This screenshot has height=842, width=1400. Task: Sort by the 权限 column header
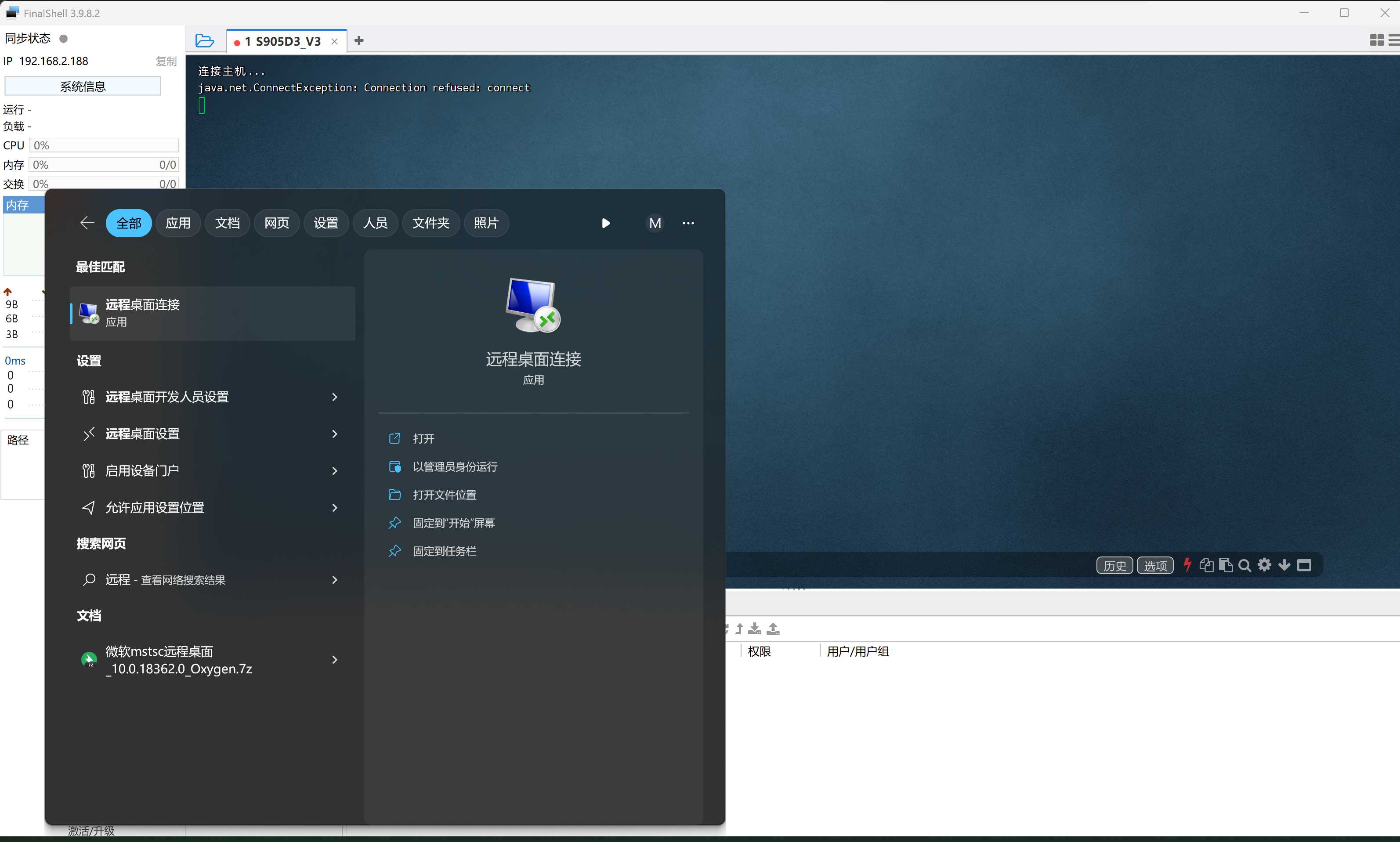click(x=759, y=651)
